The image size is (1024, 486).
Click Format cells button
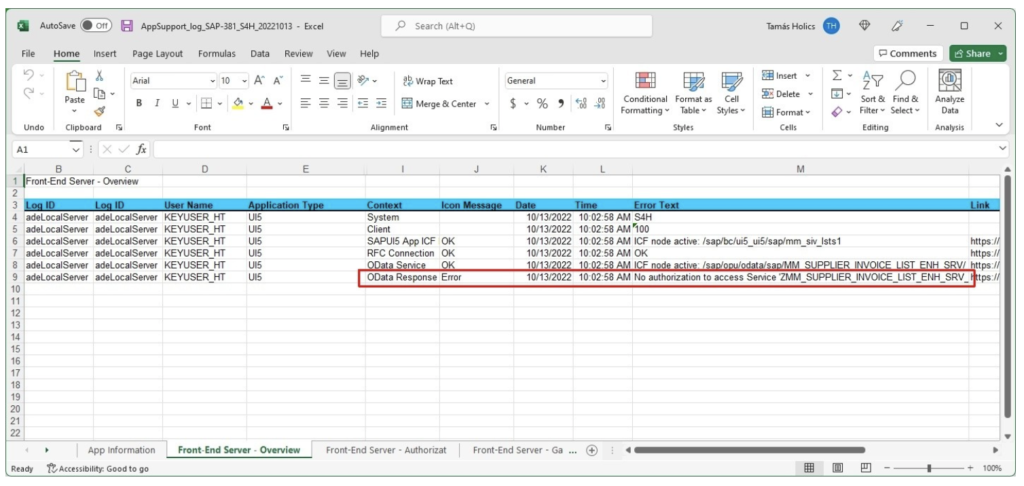point(786,112)
